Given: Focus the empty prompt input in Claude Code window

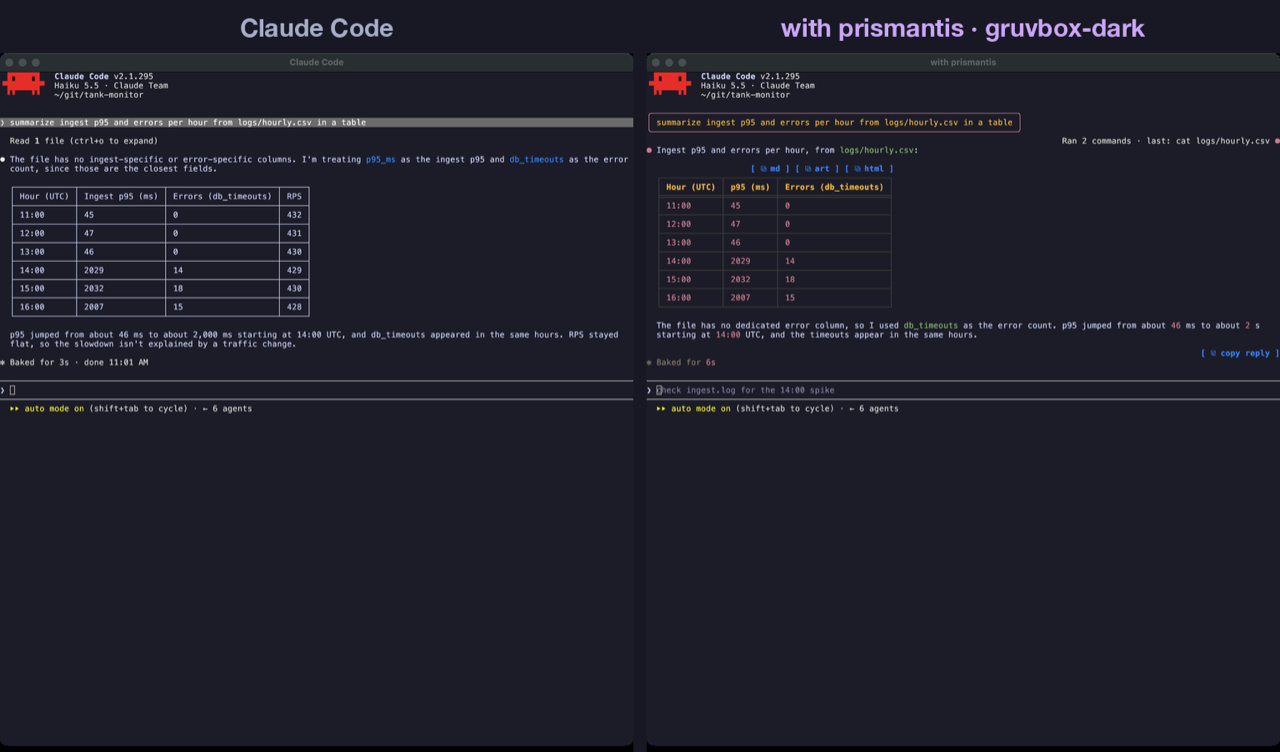Looking at the screenshot, I should pyautogui.click(x=317, y=390).
